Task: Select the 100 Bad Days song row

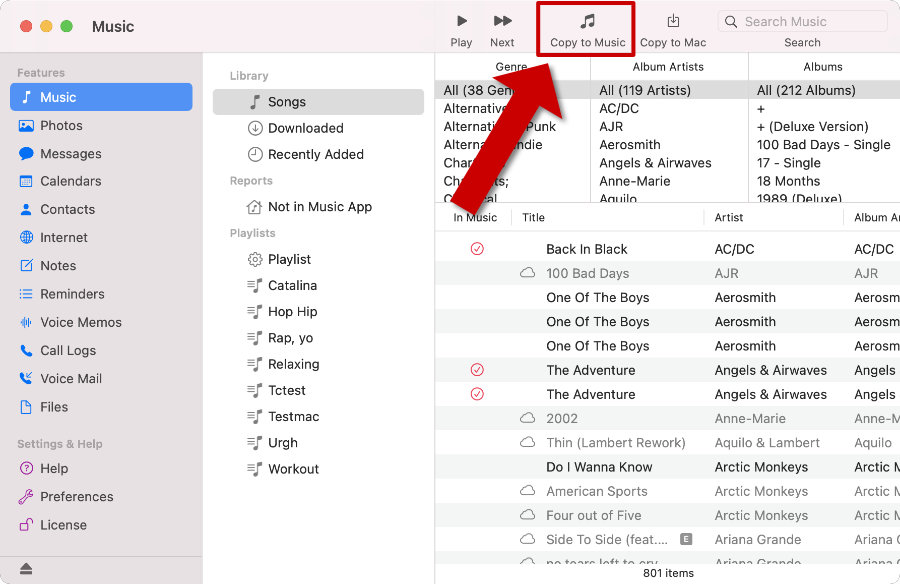Action: tap(668, 273)
